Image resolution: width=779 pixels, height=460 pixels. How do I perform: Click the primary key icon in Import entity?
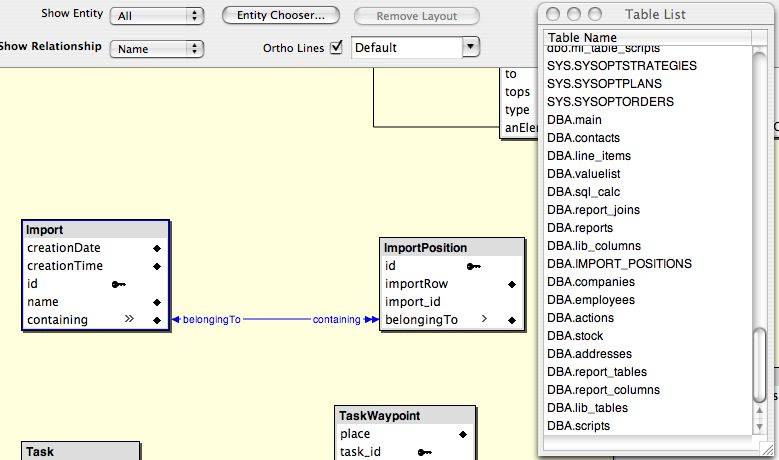coord(118,284)
